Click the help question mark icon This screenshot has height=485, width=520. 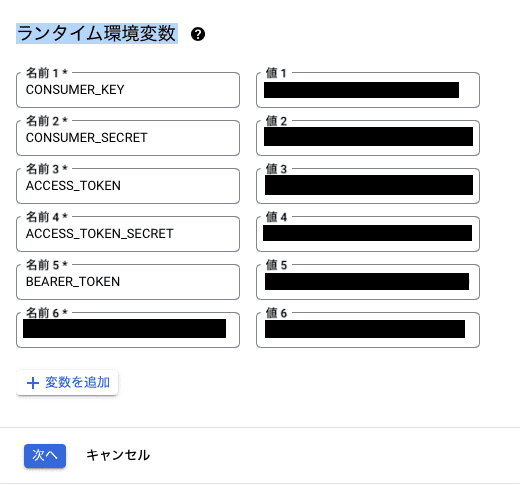tap(198, 34)
